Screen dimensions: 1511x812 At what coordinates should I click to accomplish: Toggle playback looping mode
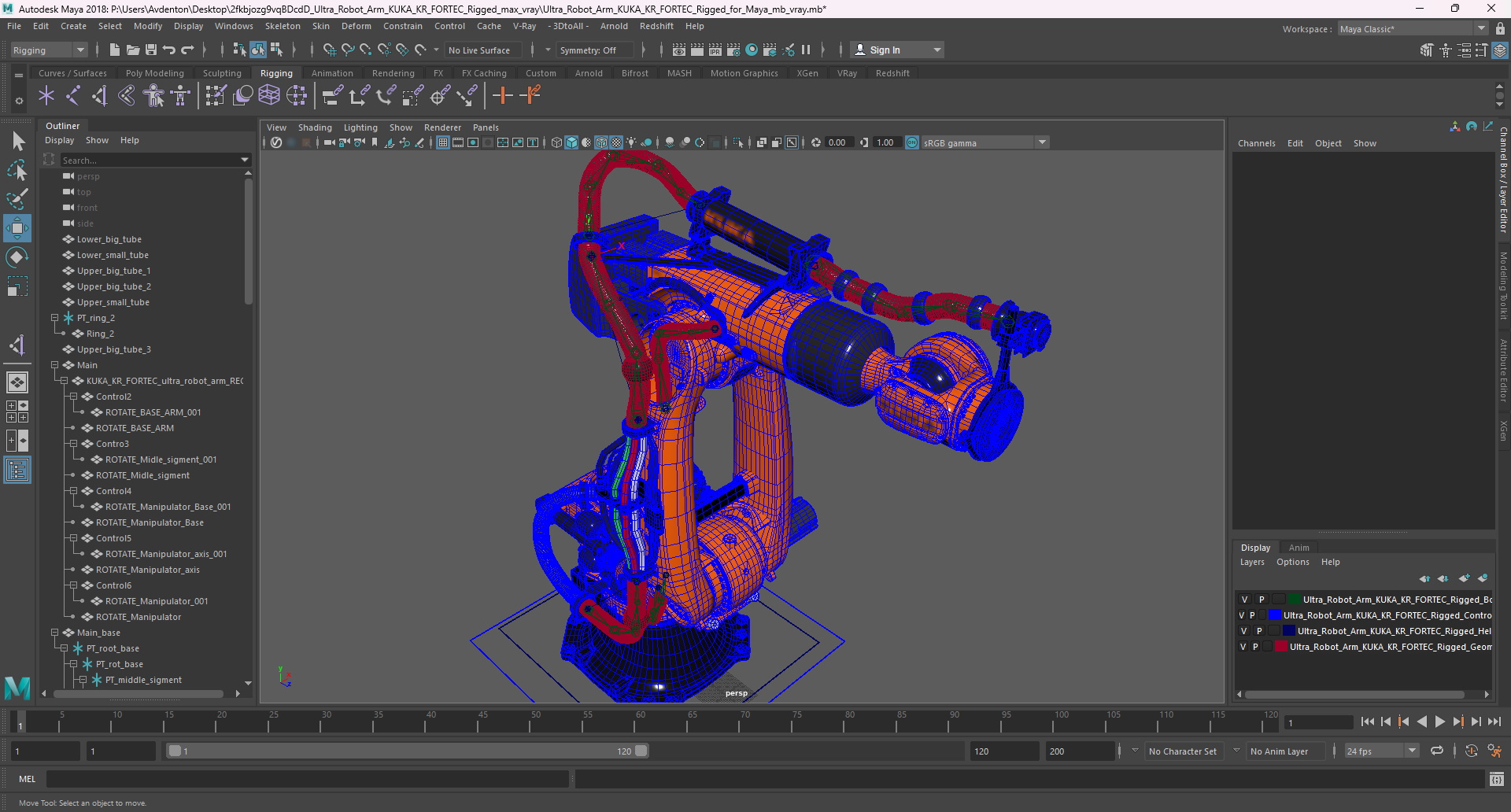pyautogui.click(x=1437, y=751)
